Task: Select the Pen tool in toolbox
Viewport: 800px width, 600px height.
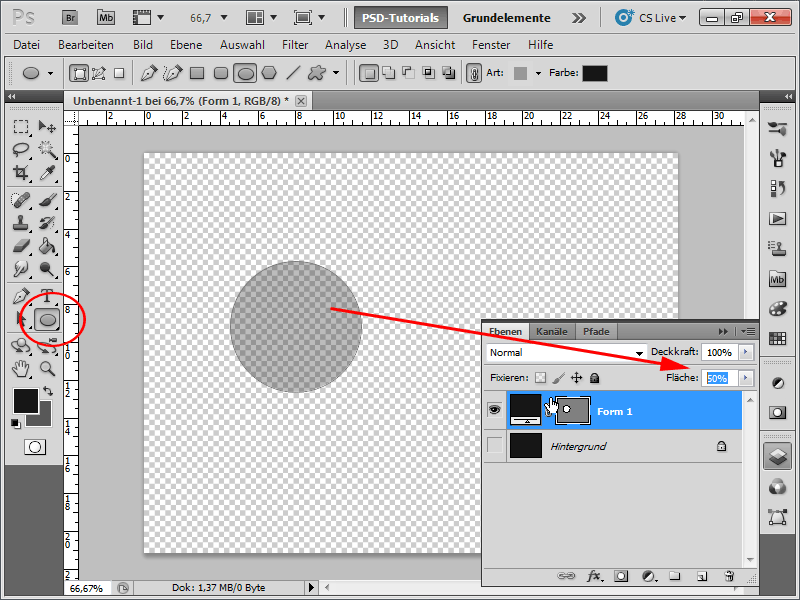Action: coord(21,296)
